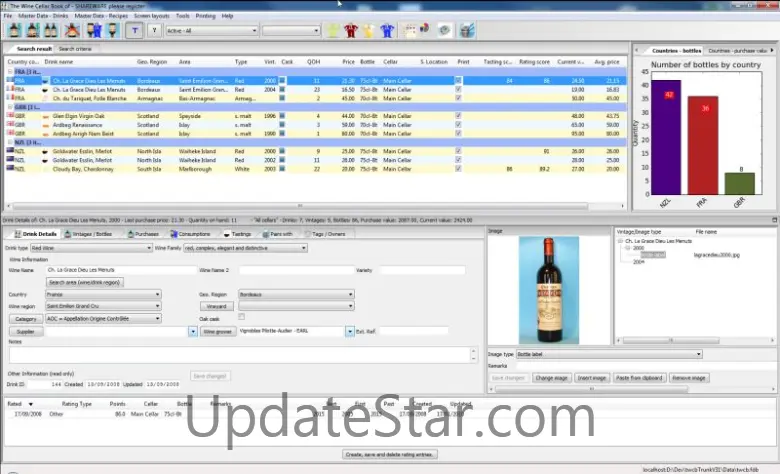780x474 pixels.
Task: Click the crossed-out bottle delete icon
Action: coord(72,30)
